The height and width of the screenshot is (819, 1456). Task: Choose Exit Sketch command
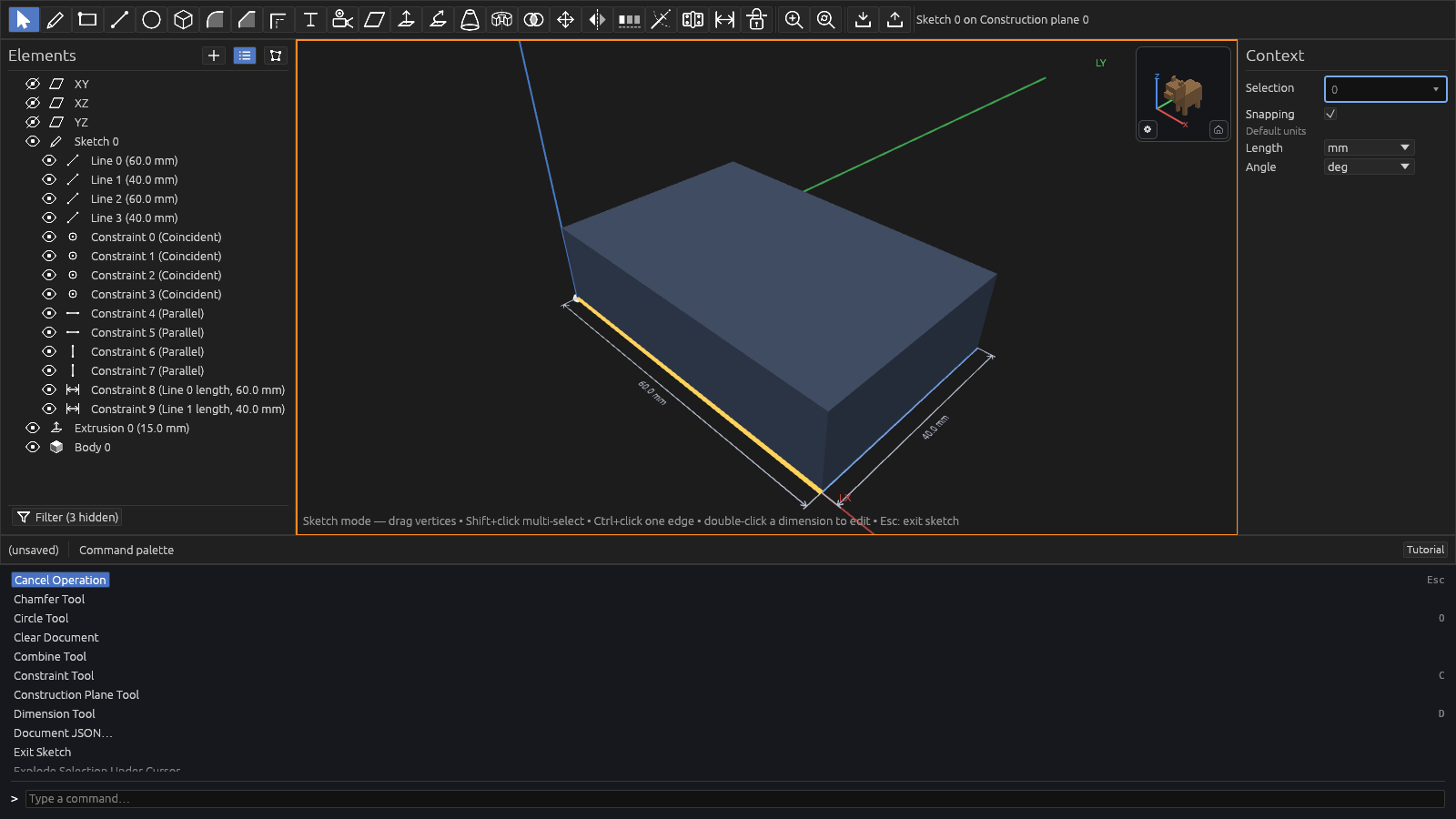coord(42,752)
